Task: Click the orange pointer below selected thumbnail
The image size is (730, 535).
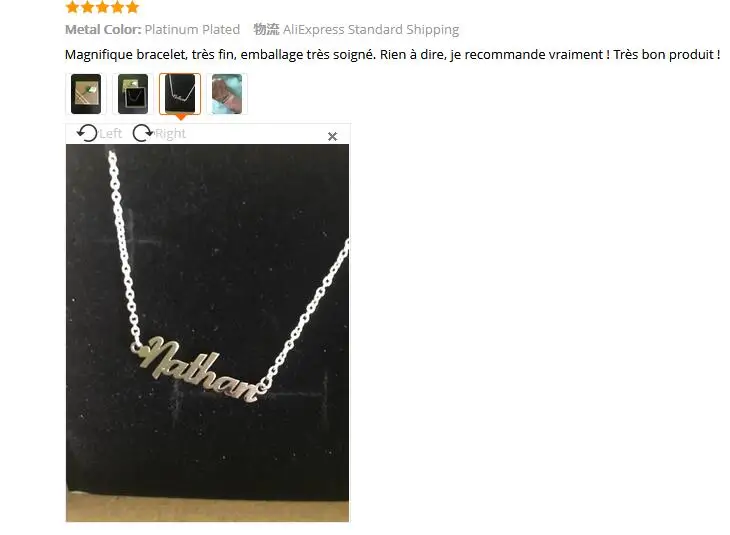Action: pos(180,117)
